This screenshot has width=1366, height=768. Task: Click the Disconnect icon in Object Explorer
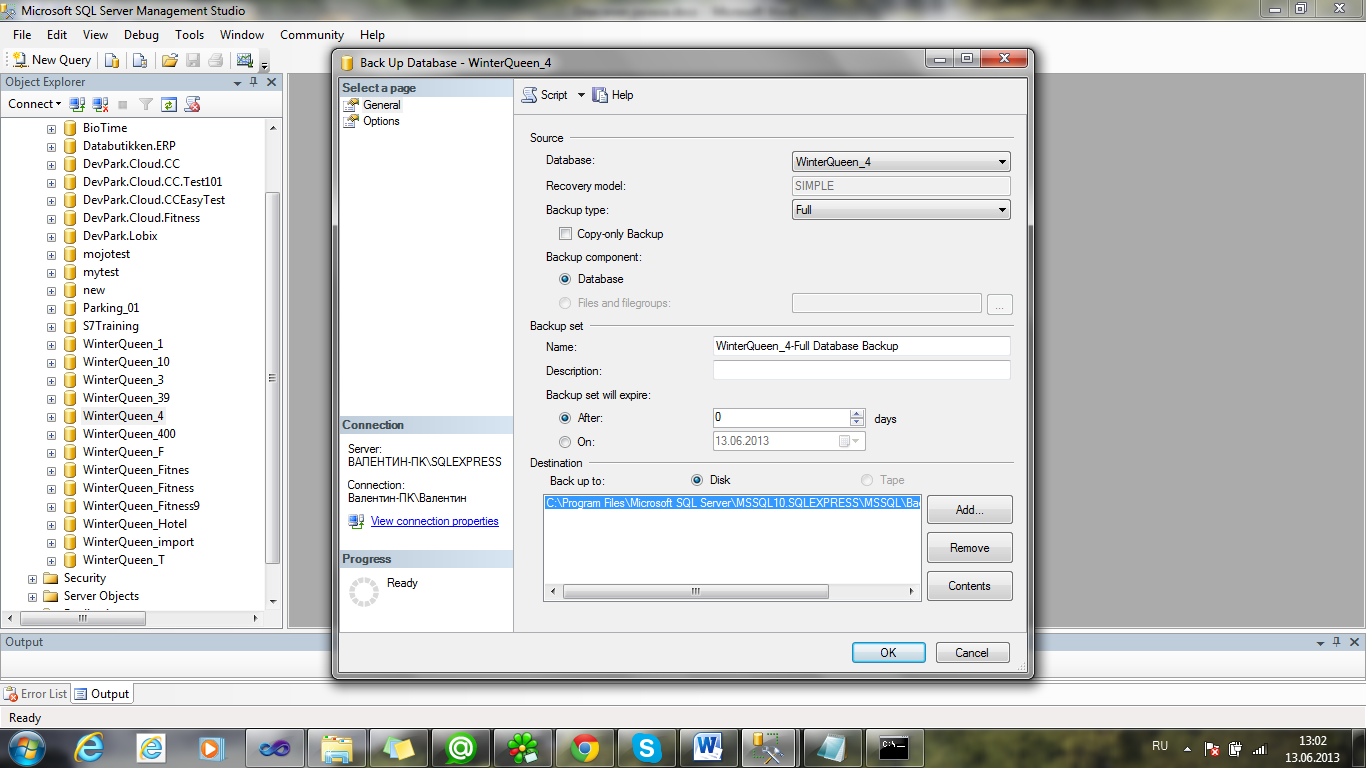[x=100, y=104]
